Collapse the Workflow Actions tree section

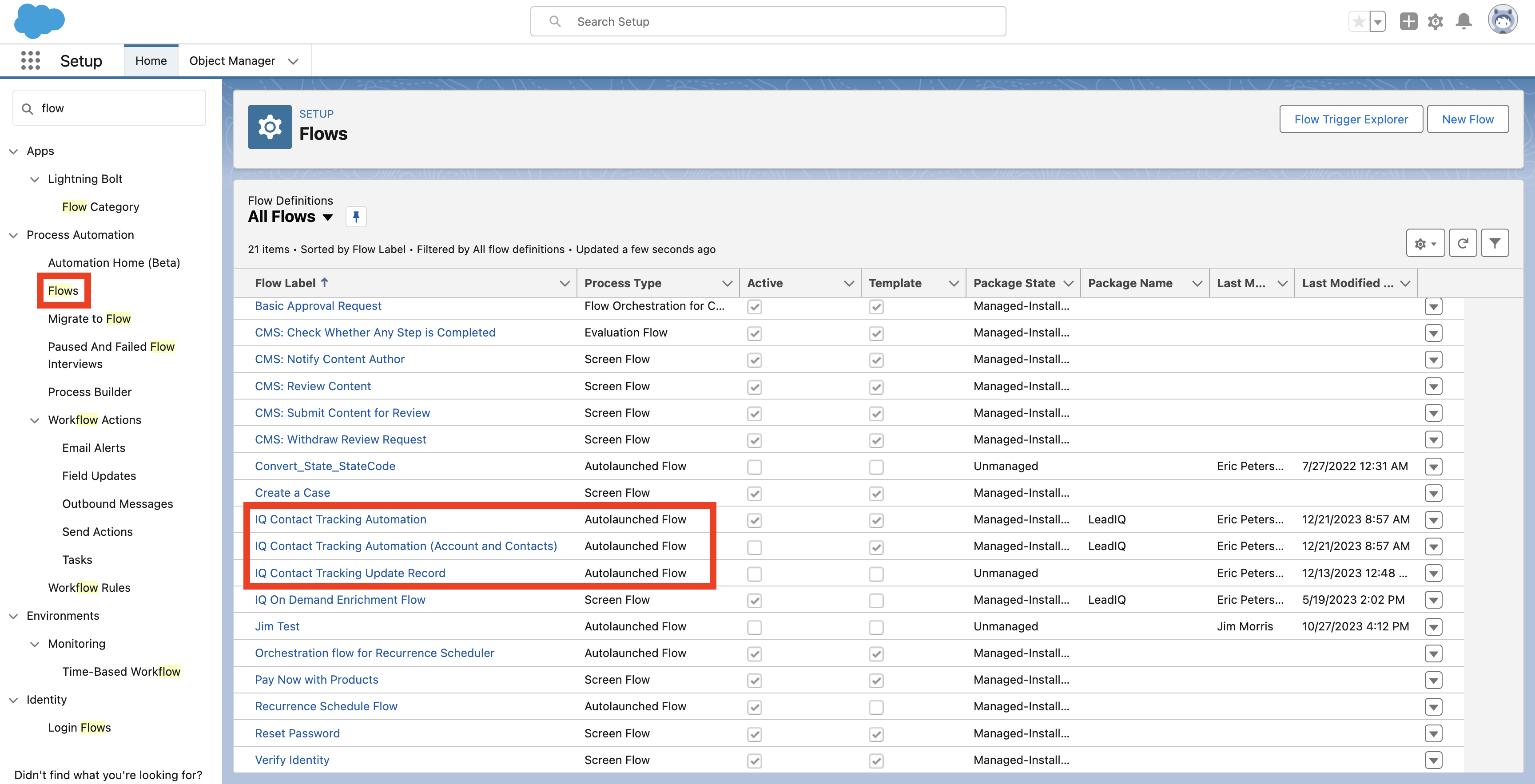coord(35,420)
